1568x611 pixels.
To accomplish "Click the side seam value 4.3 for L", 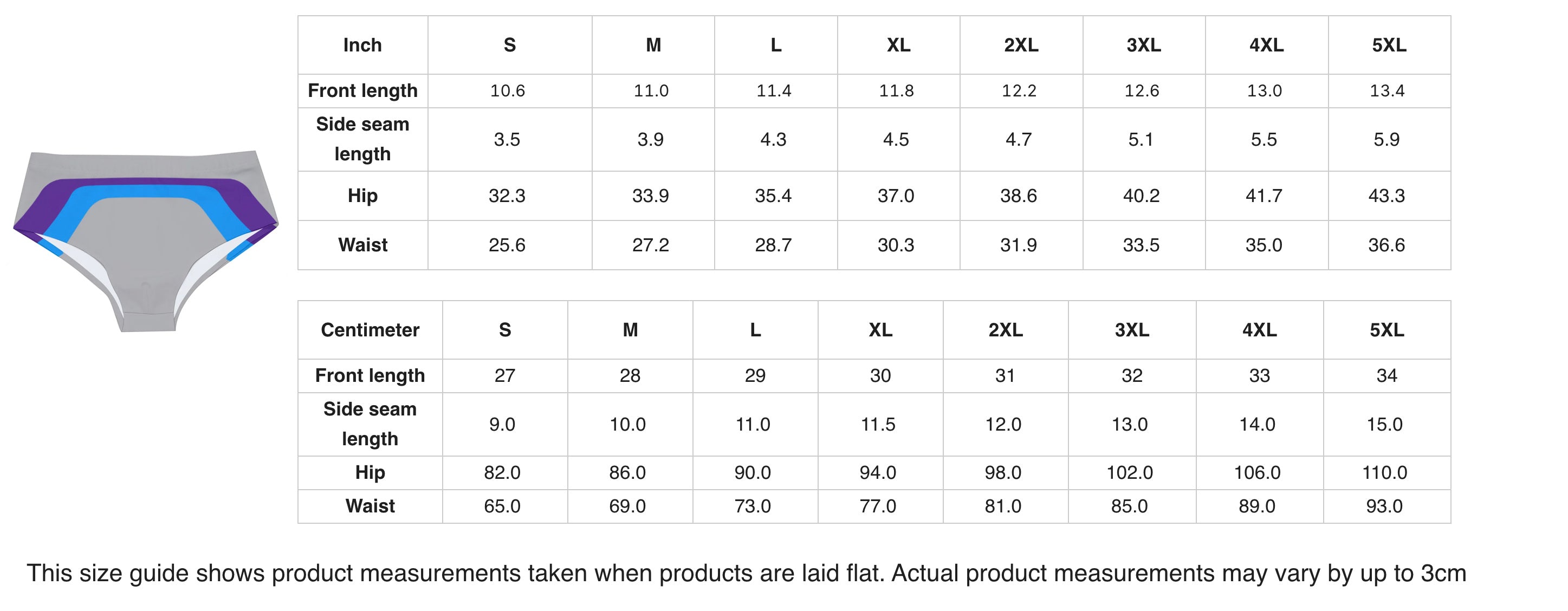I will click(774, 139).
